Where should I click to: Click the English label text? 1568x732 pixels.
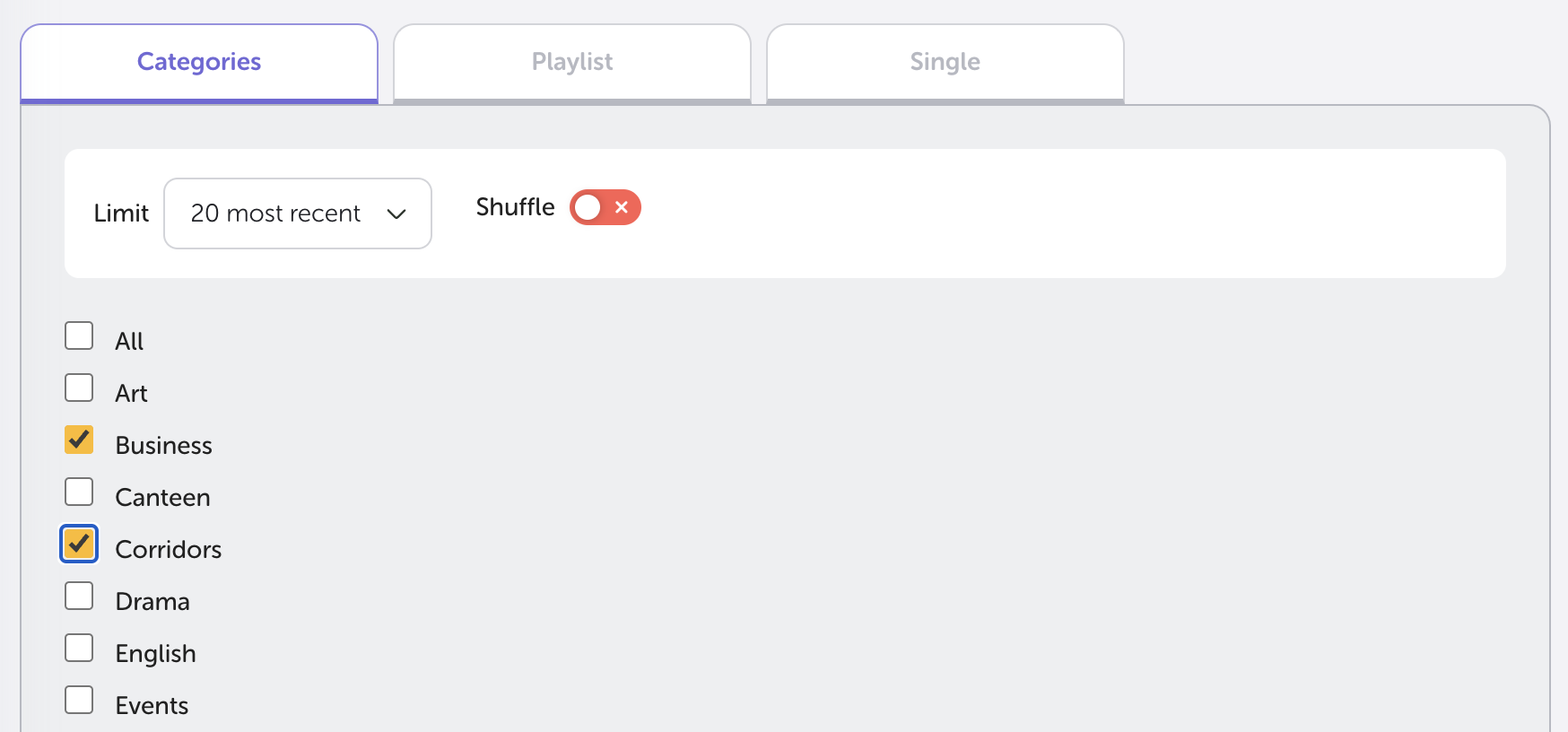pos(155,654)
